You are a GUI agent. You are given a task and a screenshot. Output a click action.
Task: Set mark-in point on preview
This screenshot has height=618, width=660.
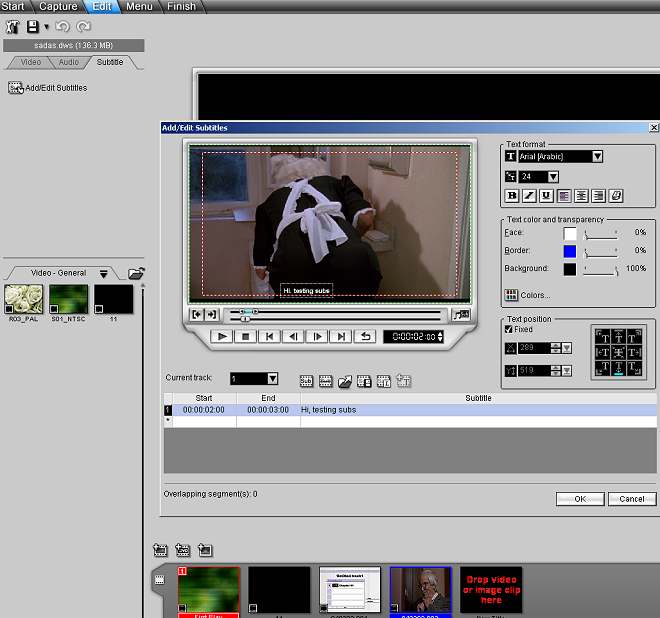tap(197, 314)
